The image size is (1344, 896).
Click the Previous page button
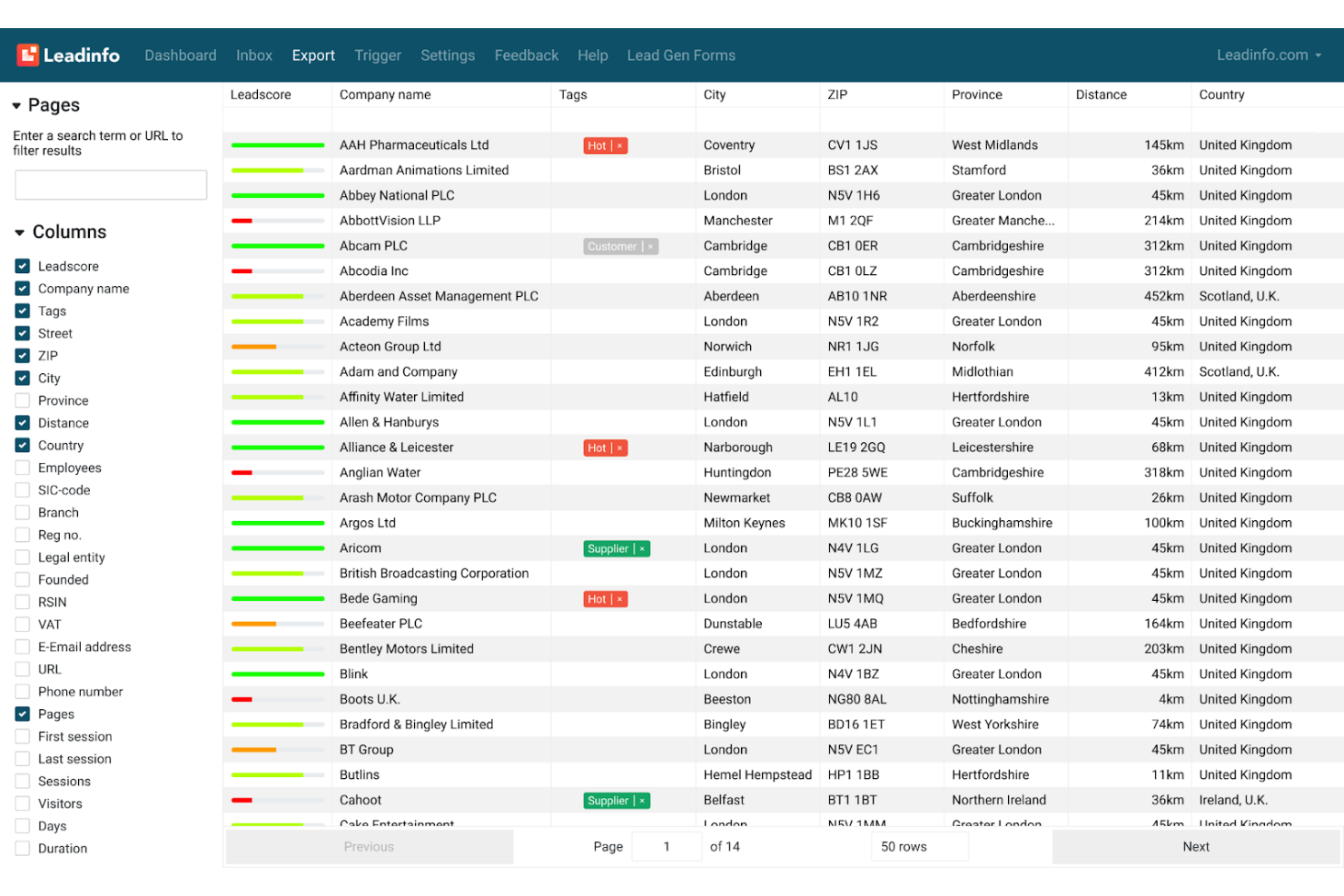[x=370, y=846]
